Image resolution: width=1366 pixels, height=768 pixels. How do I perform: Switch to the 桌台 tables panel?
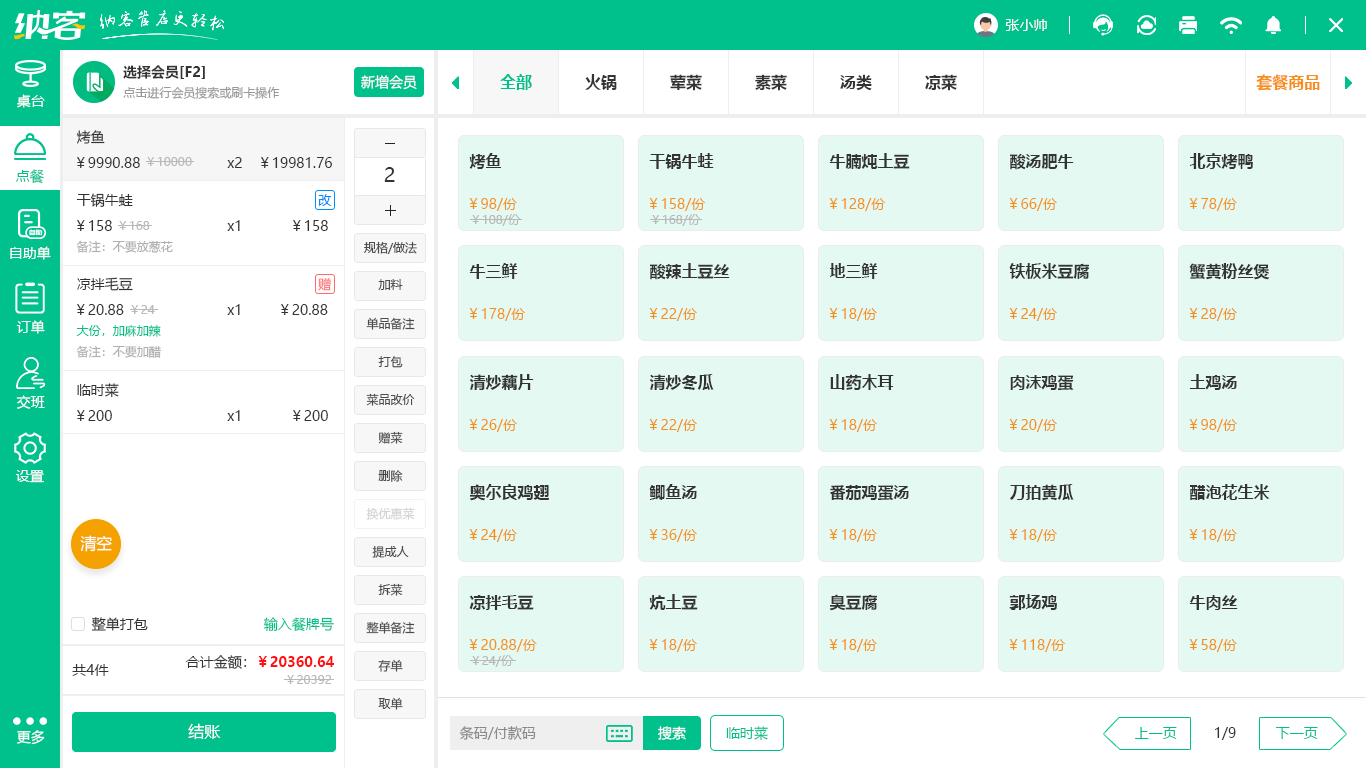click(29, 88)
